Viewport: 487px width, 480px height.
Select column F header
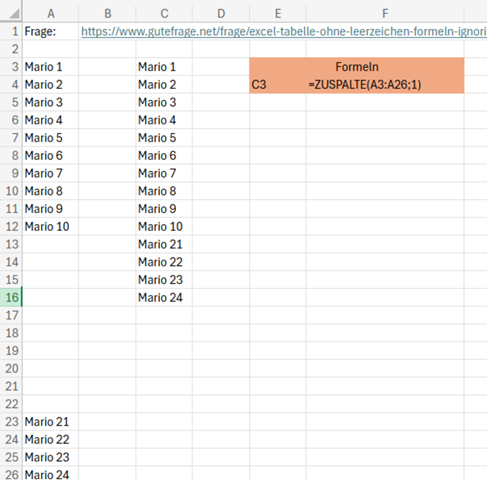pos(385,13)
